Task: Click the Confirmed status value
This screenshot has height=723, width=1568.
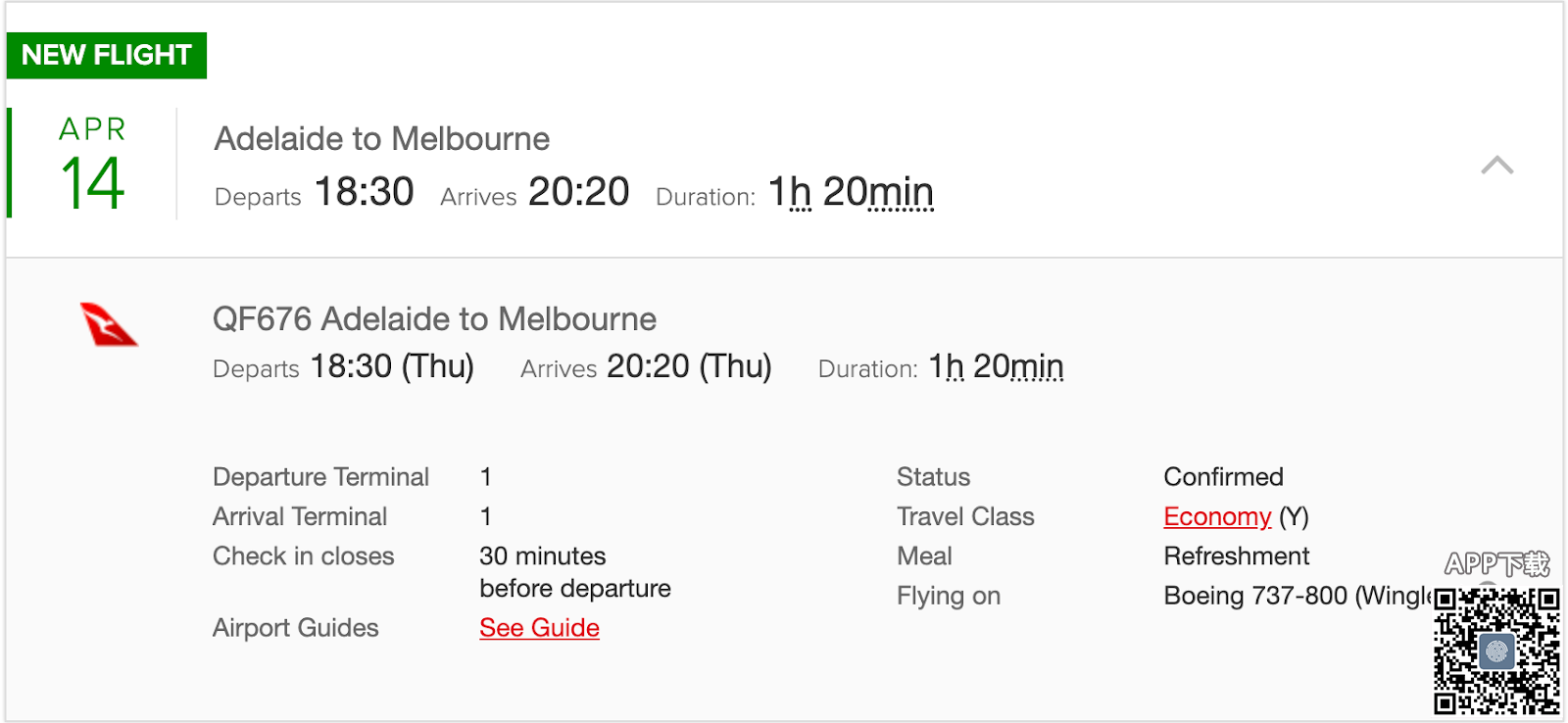Action: [x=1223, y=477]
